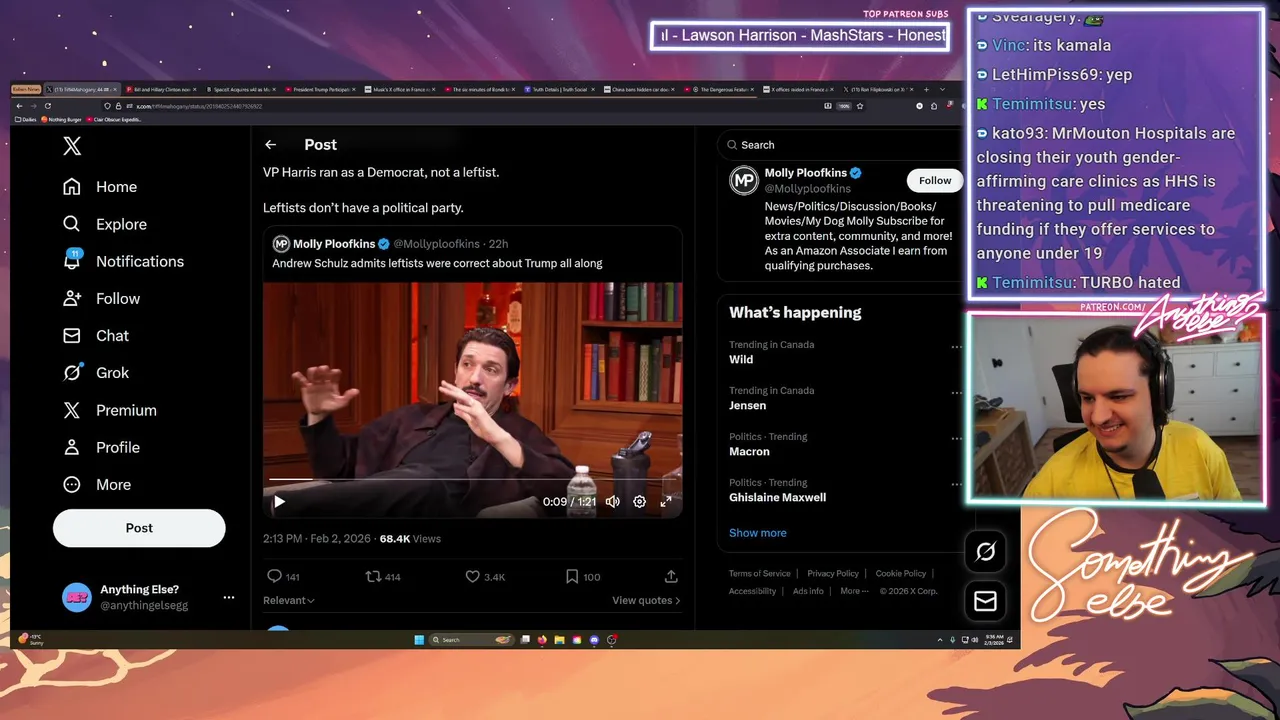The height and width of the screenshot is (720, 1280).
Task: Open account menu dots beside Anything Else?
Action: pos(229,597)
